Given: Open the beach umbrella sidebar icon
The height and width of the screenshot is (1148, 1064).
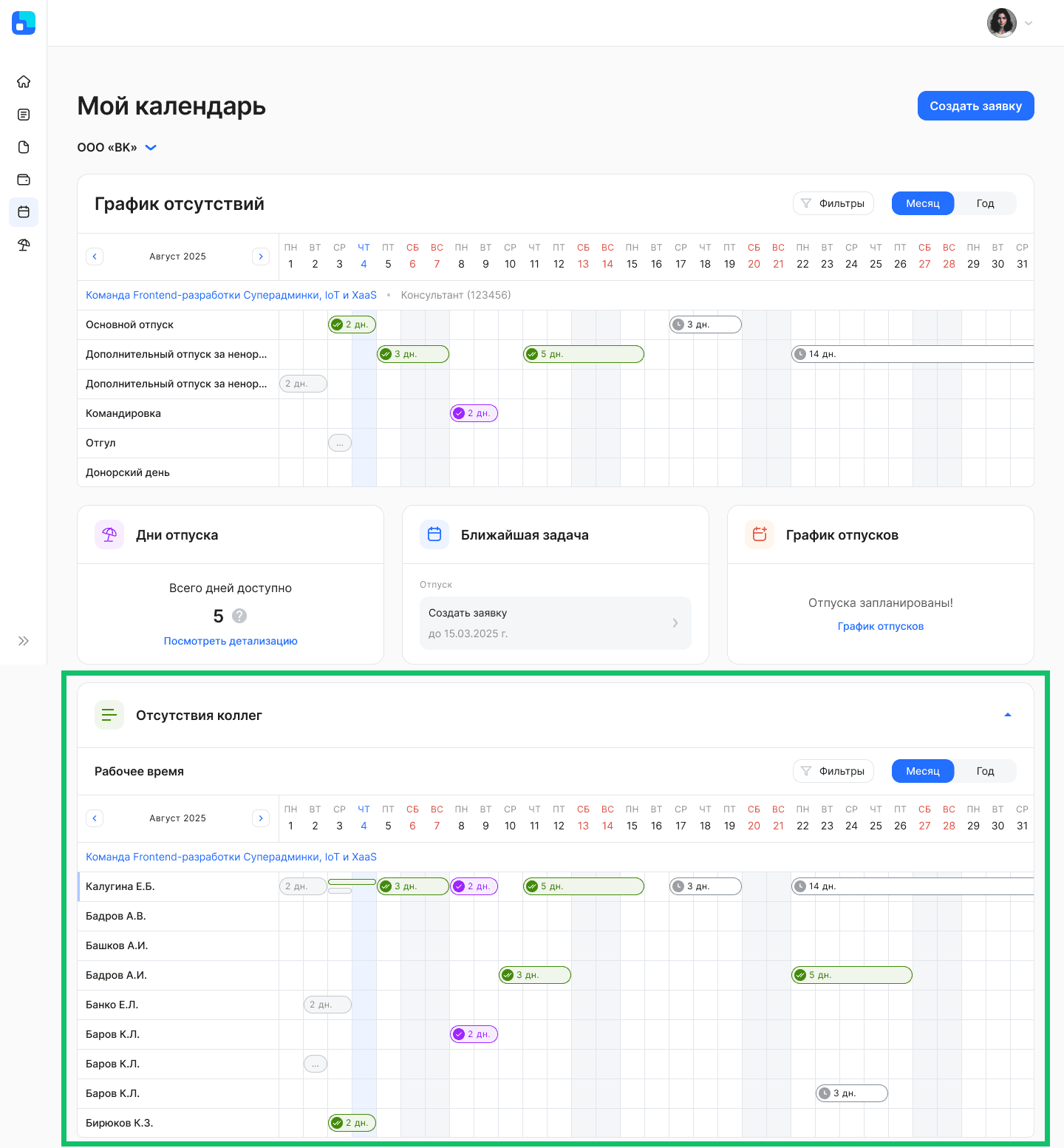Looking at the screenshot, I should point(24,245).
